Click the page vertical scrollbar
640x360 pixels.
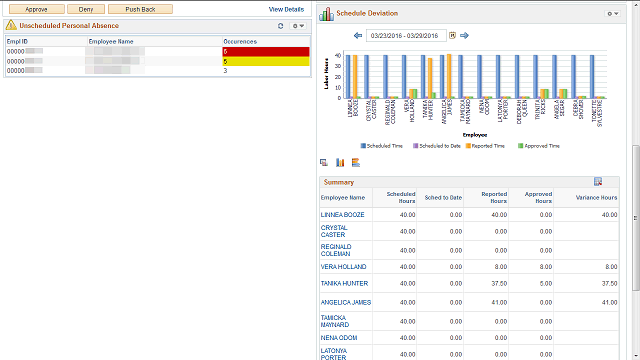pos(636,218)
